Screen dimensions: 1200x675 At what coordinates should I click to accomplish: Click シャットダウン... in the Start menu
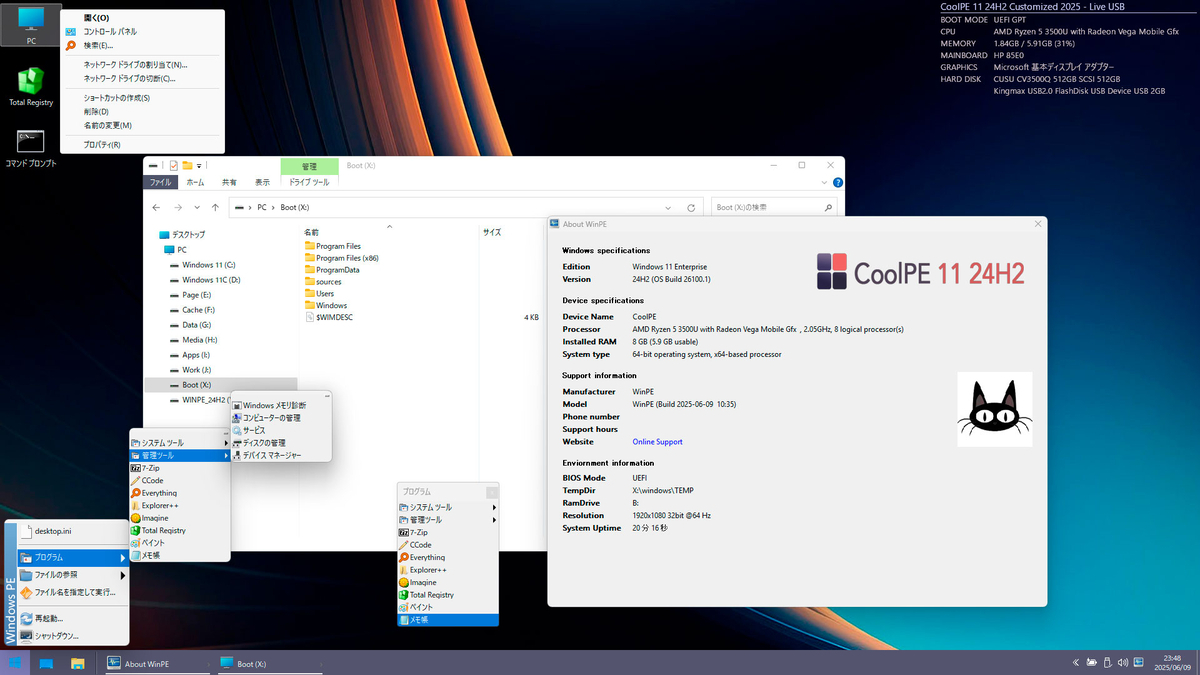click(74, 636)
